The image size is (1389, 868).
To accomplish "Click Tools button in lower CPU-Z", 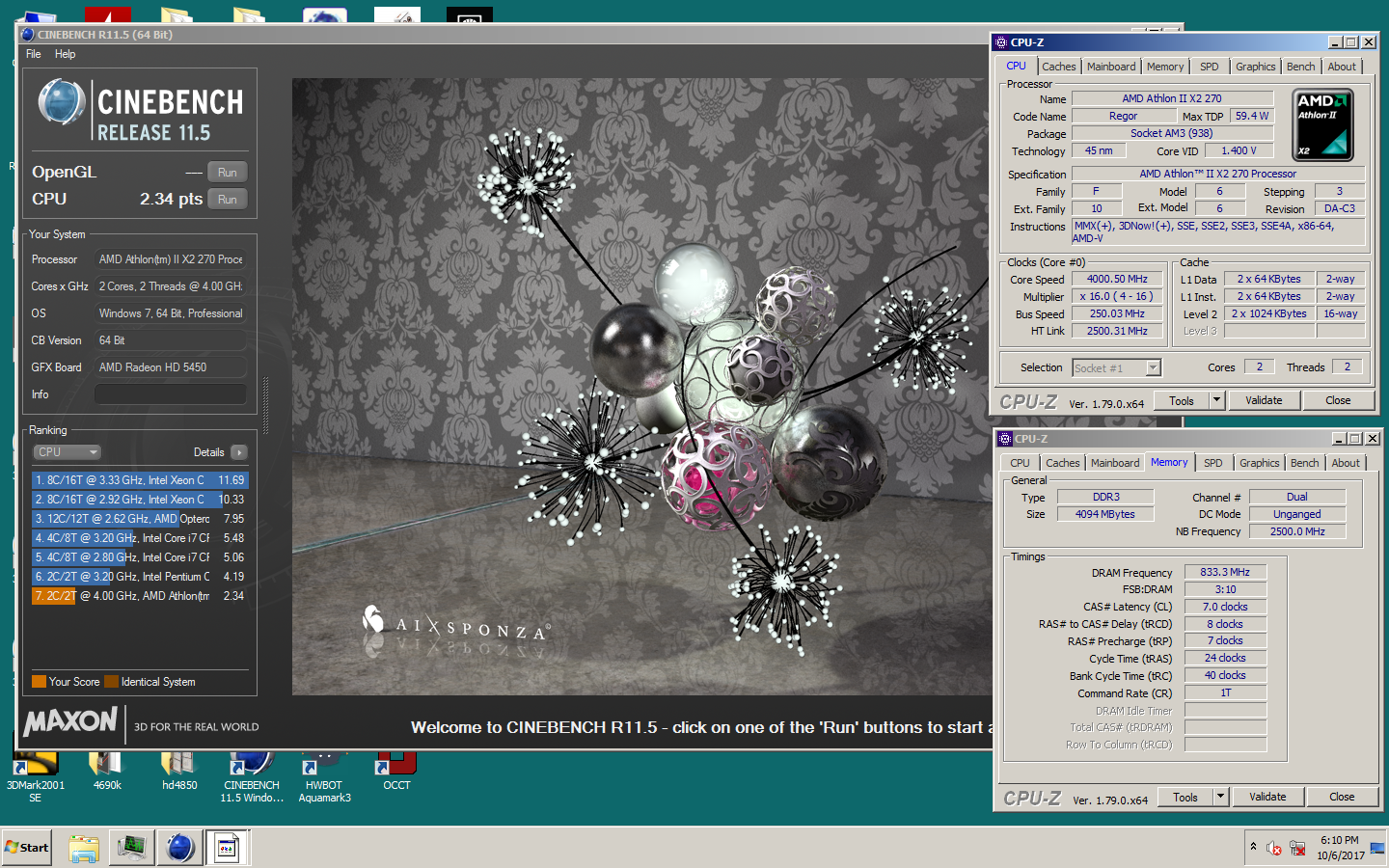I will click(1185, 798).
